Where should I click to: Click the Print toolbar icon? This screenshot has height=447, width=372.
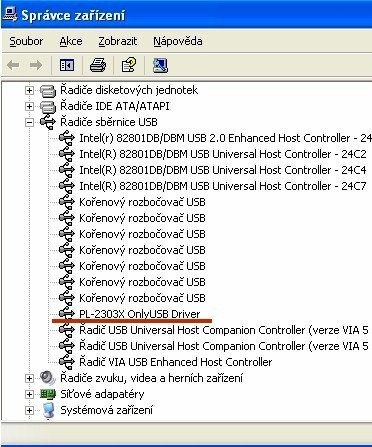coord(98,65)
